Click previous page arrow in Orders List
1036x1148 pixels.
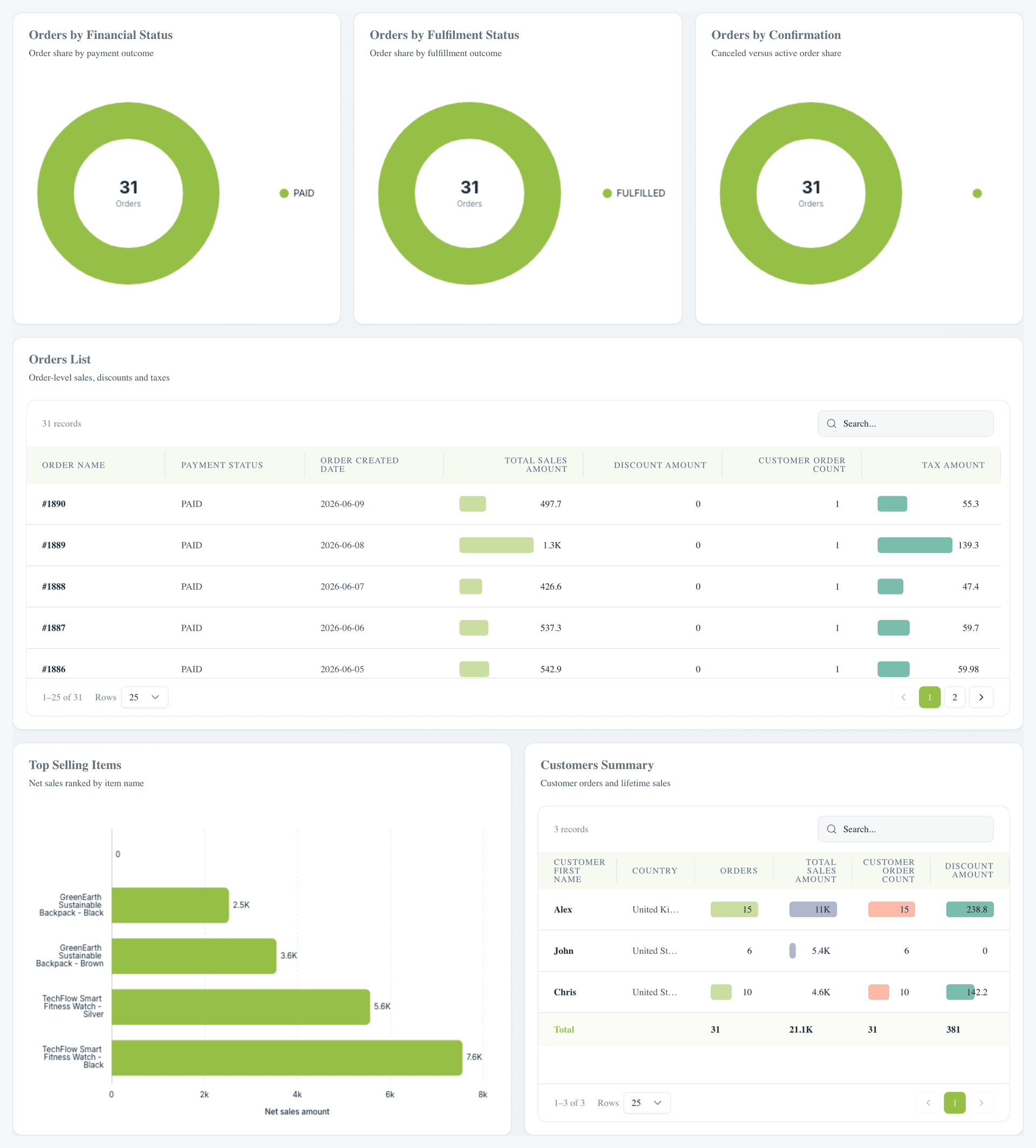(903, 697)
